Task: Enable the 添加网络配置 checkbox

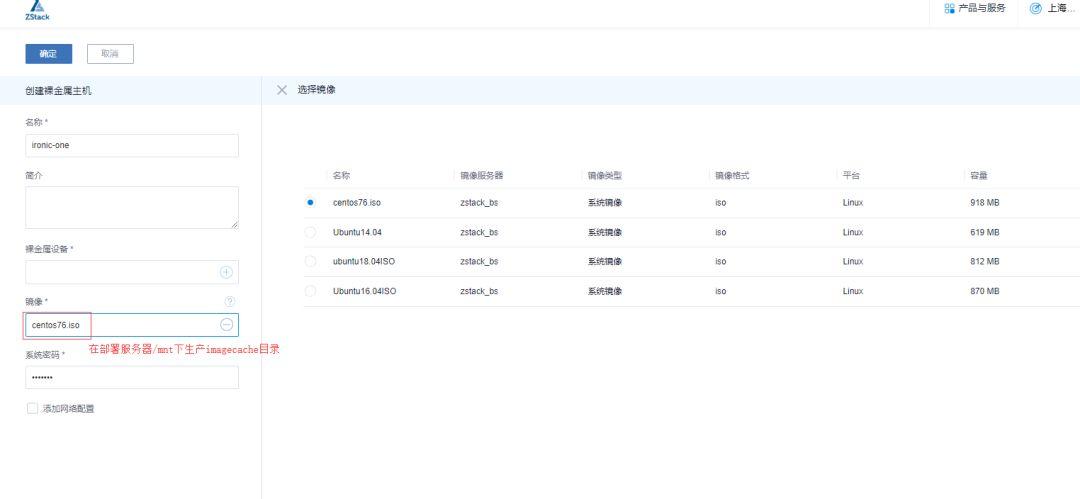Action: (x=32, y=408)
